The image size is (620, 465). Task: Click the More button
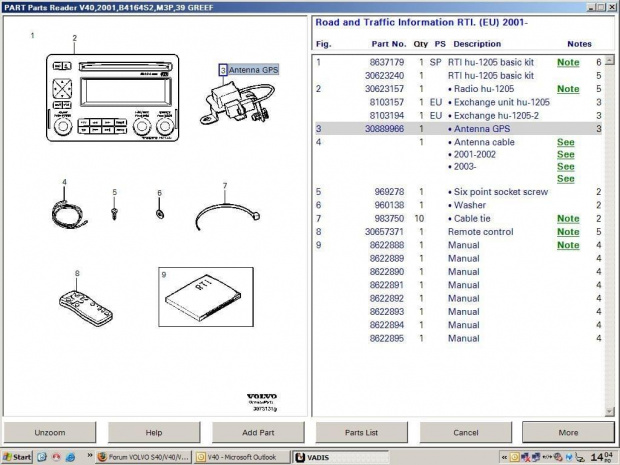(x=568, y=432)
